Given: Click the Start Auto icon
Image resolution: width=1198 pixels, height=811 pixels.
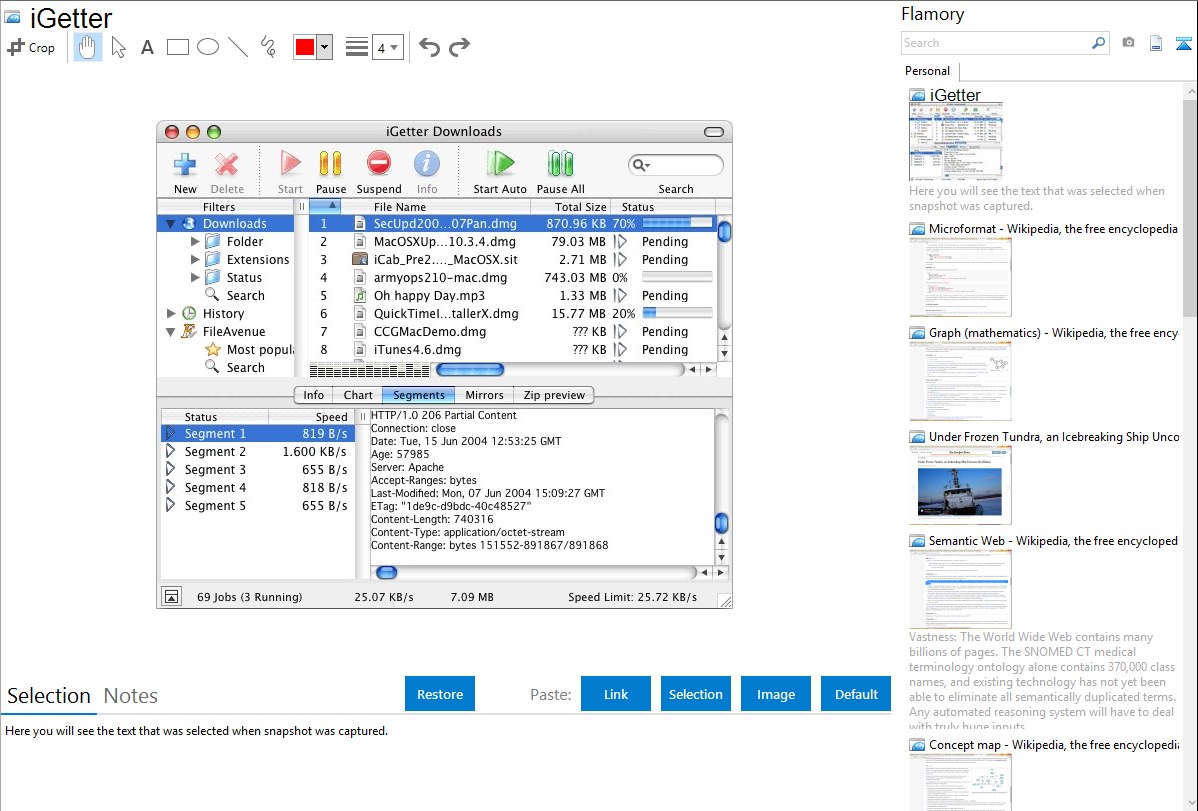Looking at the screenshot, I should tap(500, 163).
